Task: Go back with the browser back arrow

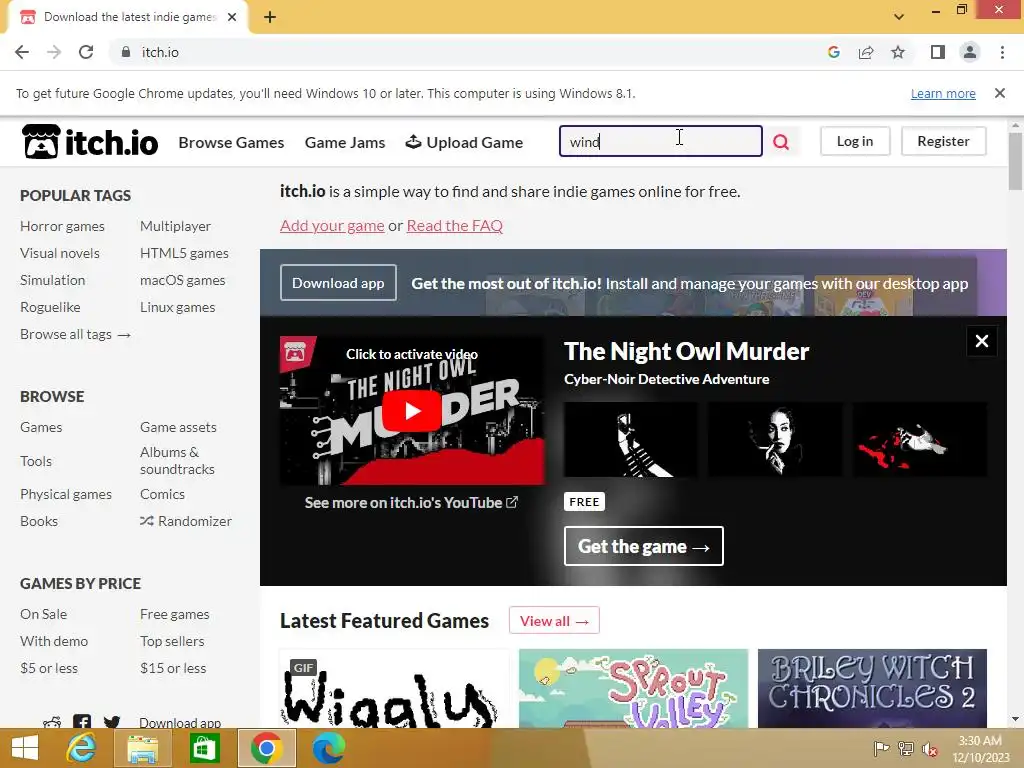Action: tap(22, 52)
